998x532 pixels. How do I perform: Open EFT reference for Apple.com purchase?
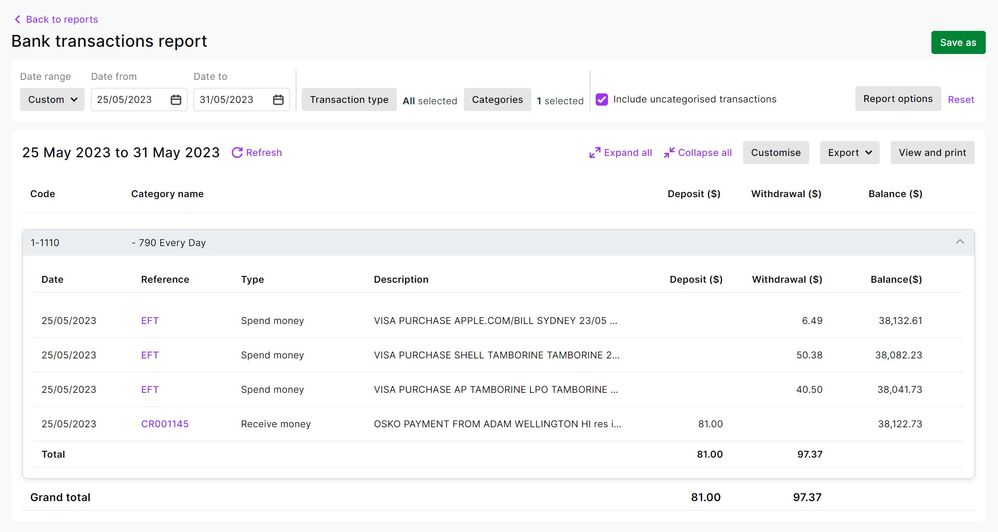pos(150,321)
